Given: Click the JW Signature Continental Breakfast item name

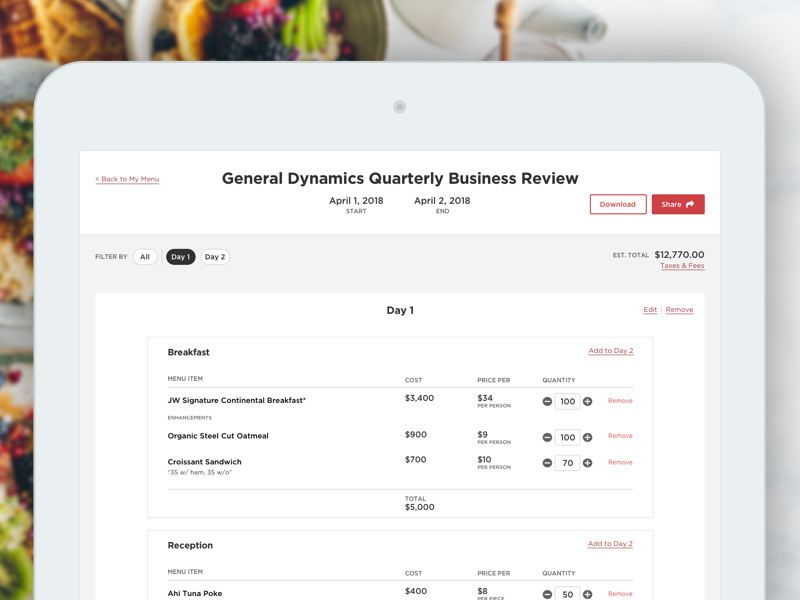Looking at the screenshot, I should 237,401.
